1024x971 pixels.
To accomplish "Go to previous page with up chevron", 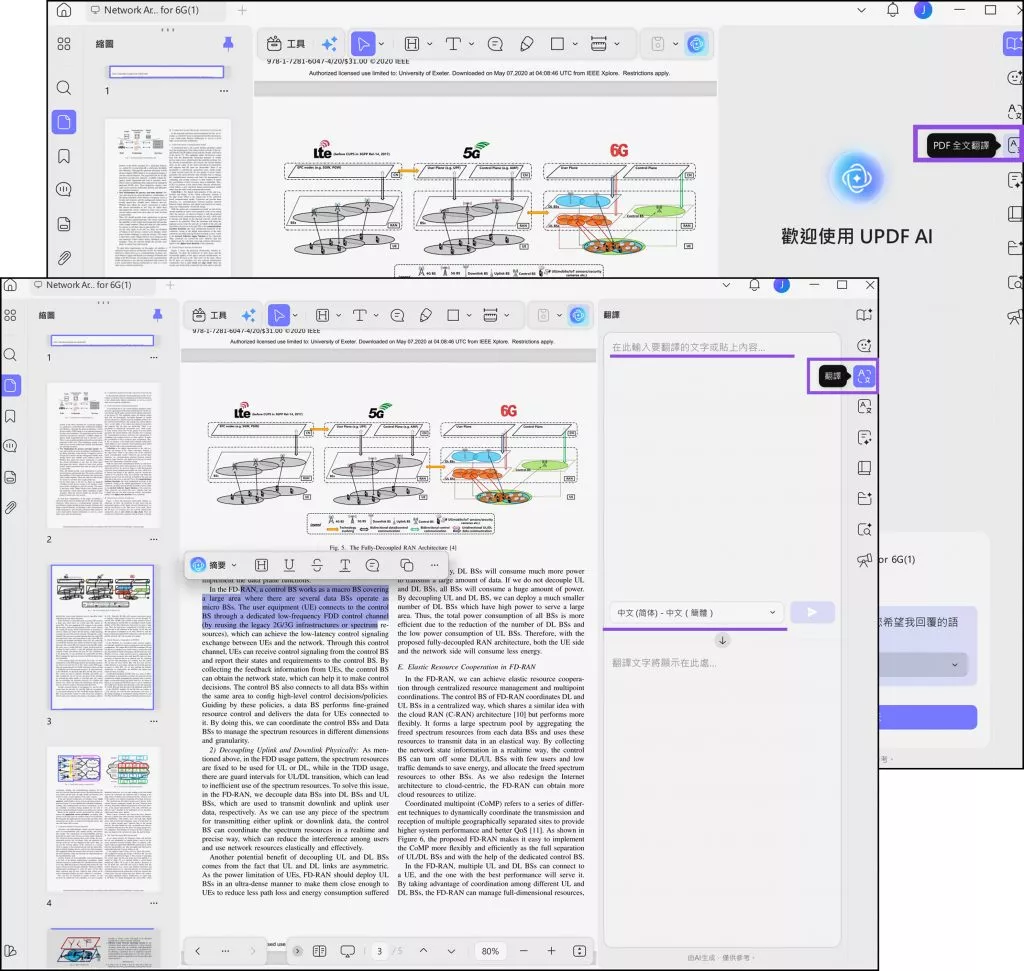I will pyautogui.click(x=423, y=951).
